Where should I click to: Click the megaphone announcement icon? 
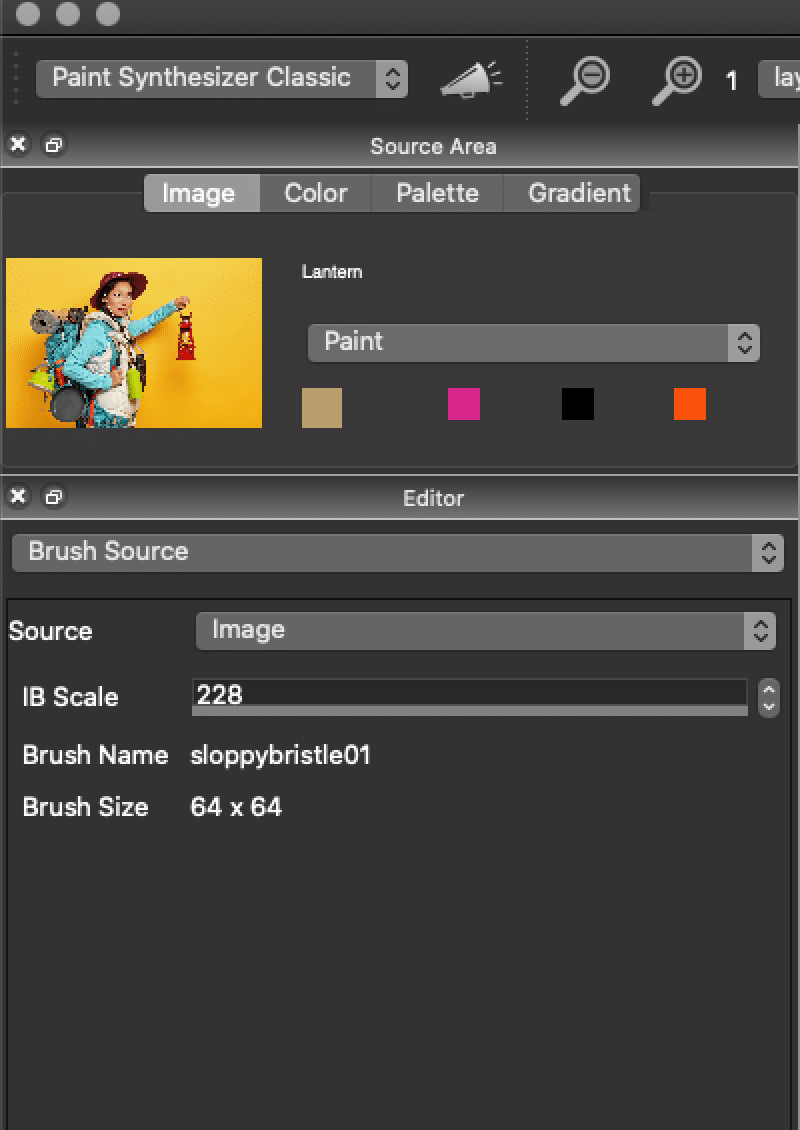[x=471, y=79]
